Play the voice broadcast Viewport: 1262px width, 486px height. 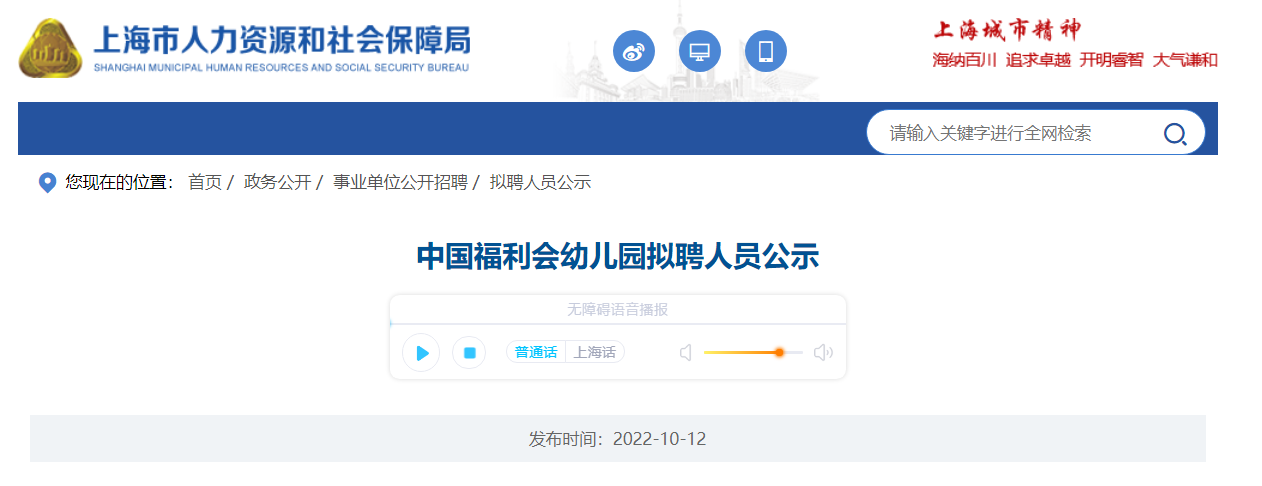[x=421, y=352]
